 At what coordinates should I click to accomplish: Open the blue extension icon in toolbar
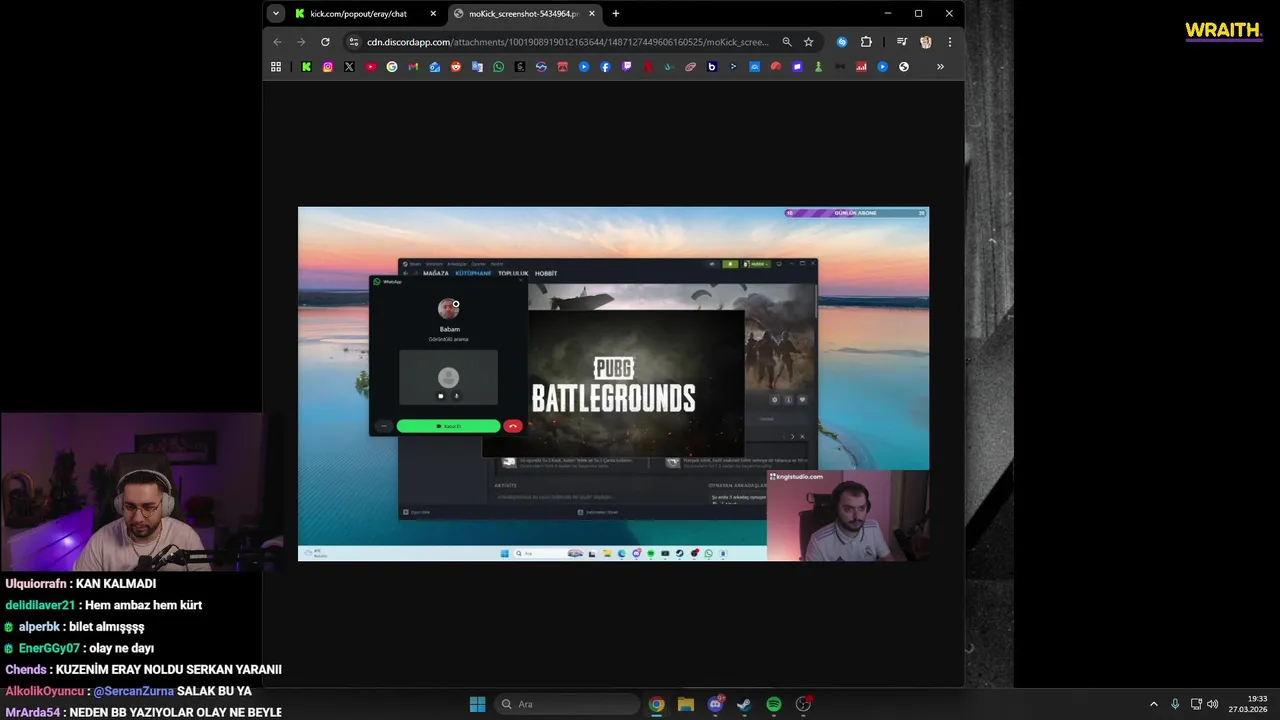(842, 42)
